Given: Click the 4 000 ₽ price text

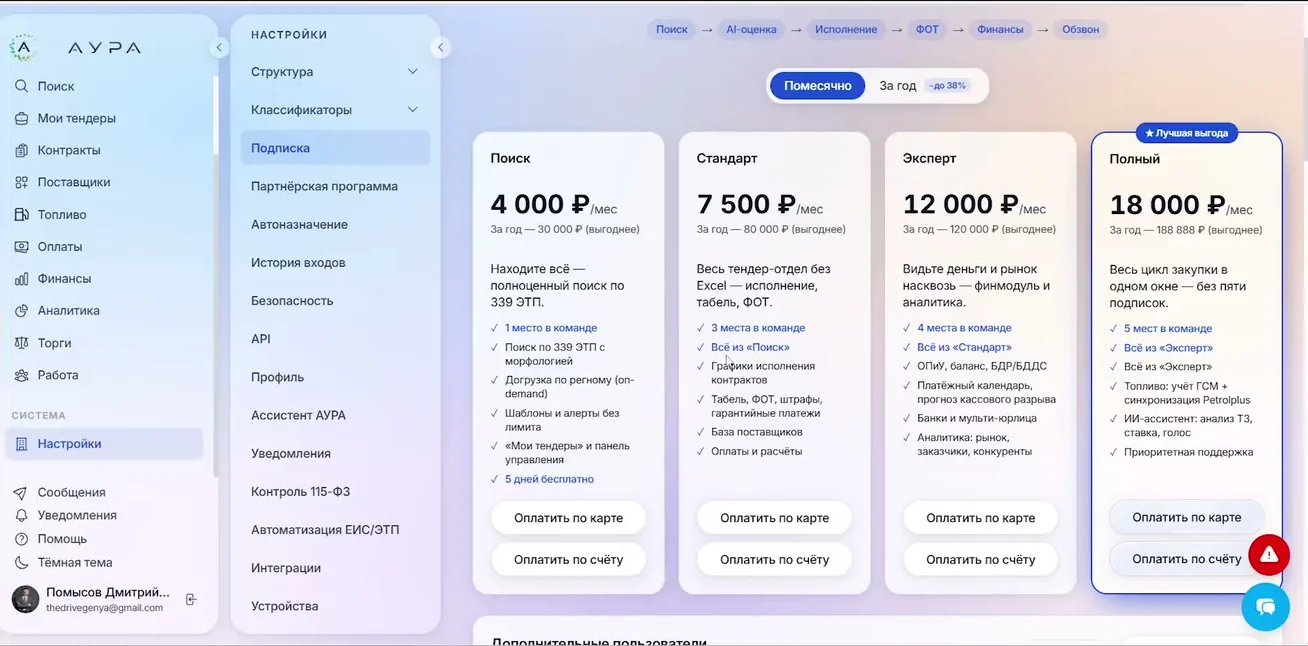Looking at the screenshot, I should (540, 204).
